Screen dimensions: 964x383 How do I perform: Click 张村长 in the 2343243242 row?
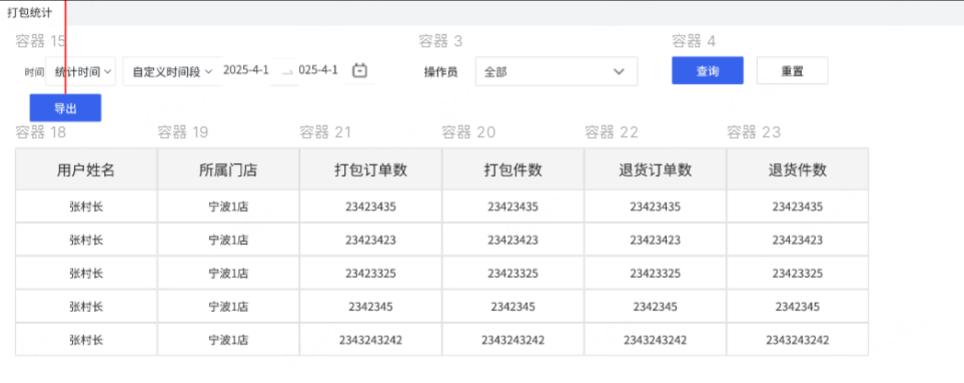pyautogui.click(x=86, y=339)
